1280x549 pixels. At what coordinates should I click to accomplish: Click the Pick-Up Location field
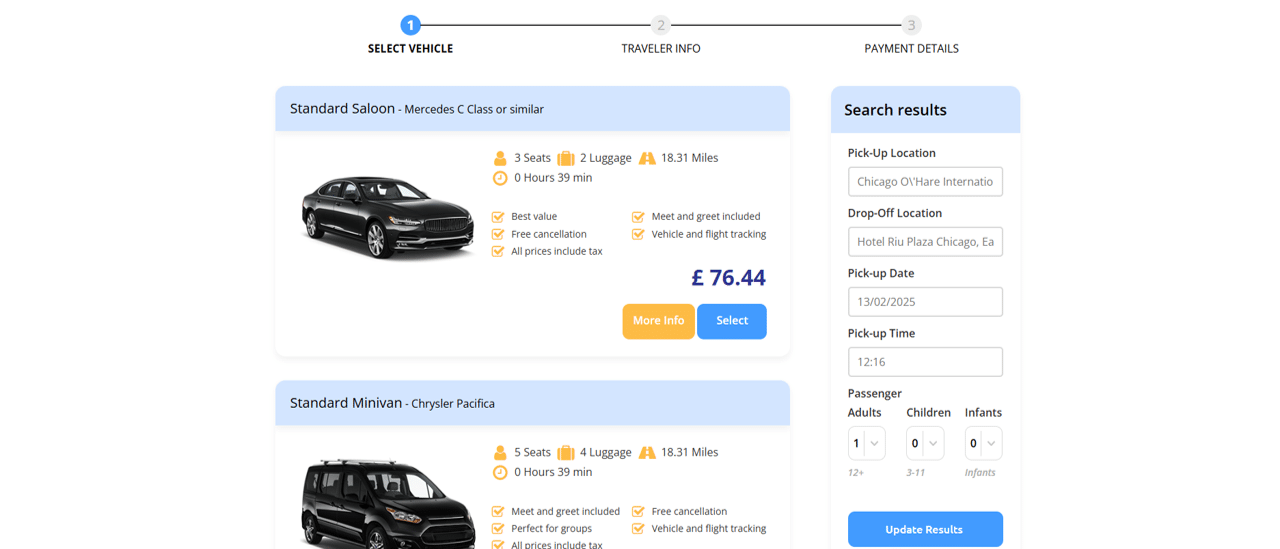pyautogui.click(x=925, y=182)
